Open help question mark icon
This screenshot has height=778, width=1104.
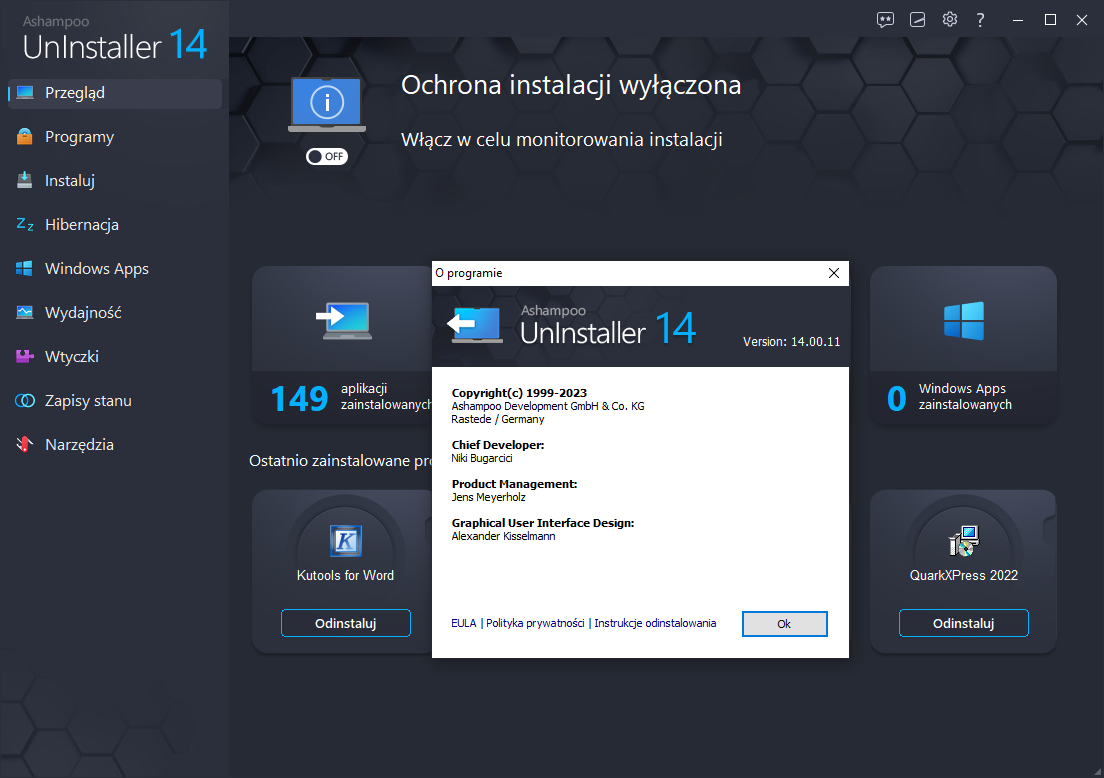click(x=980, y=20)
